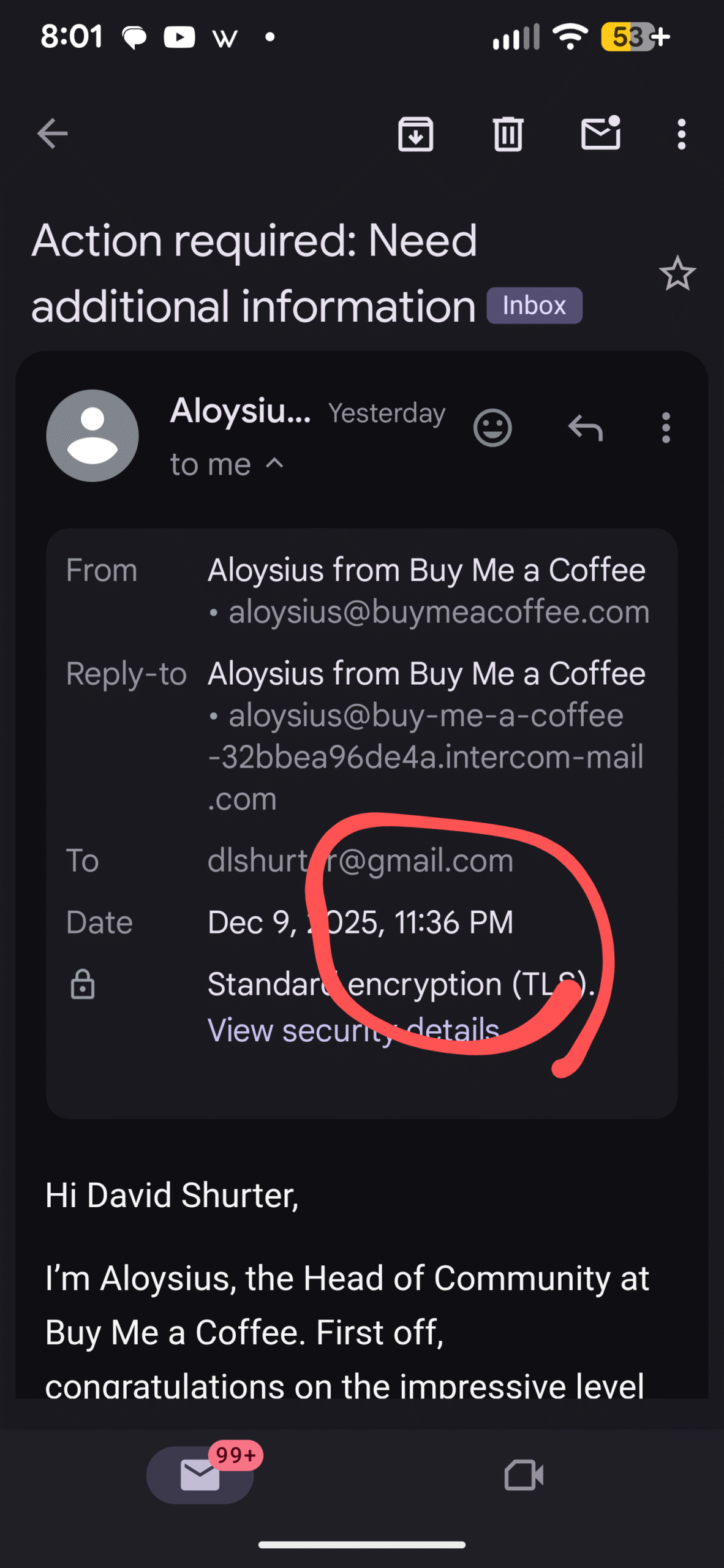Image resolution: width=724 pixels, height=1568 pixels.
Task: Tap the email subject heading
Action: pyautogui.click(x=254, y=273)
